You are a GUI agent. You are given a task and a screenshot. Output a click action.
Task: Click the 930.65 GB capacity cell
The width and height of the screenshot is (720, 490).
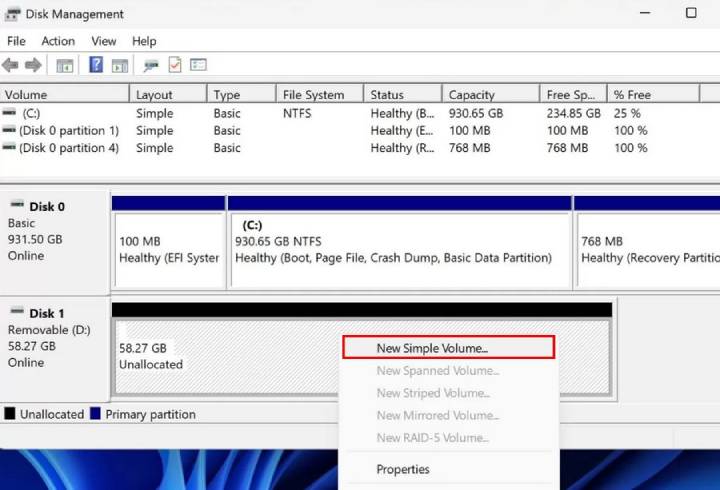click(x=476, y=113)
